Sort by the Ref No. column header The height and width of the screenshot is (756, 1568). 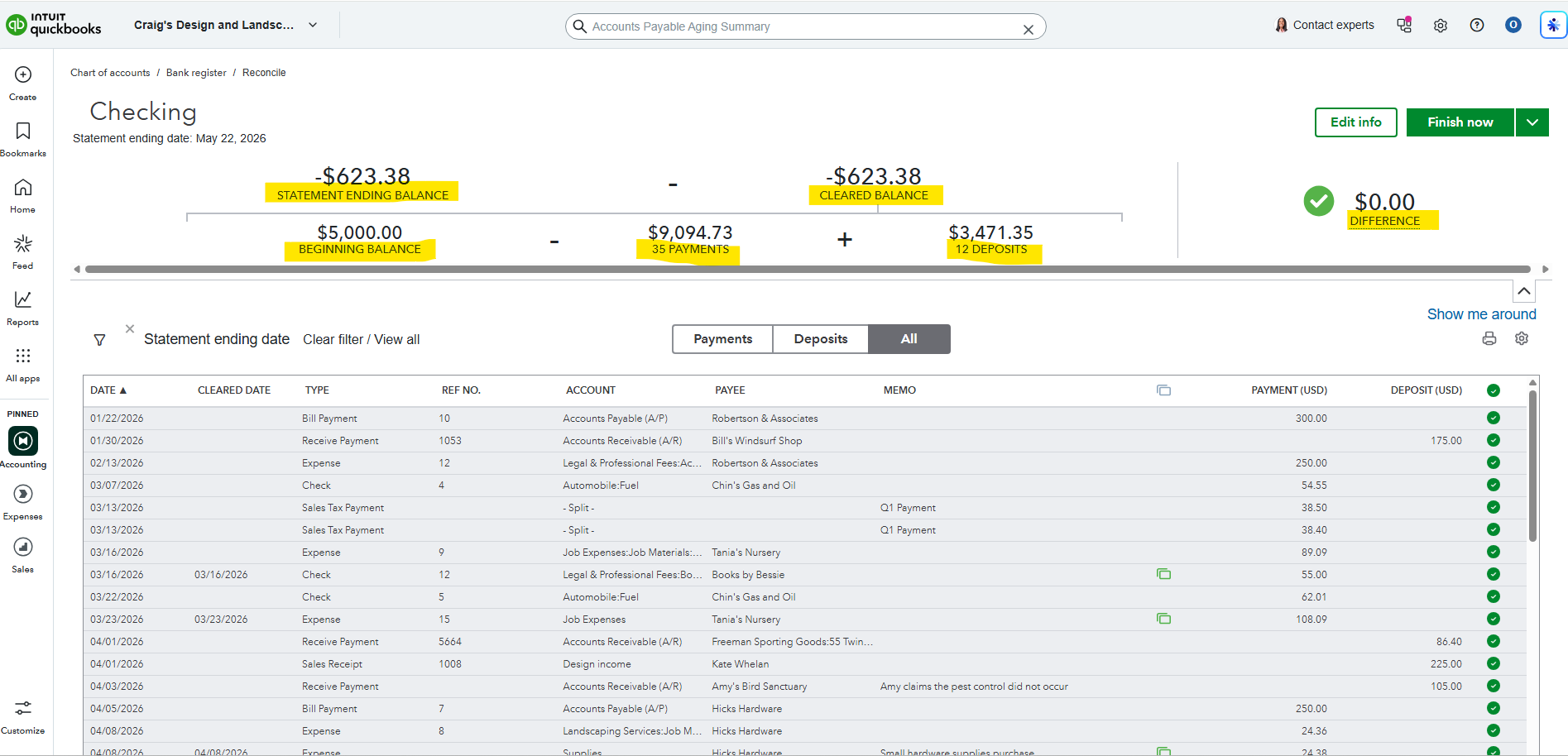[461, 390]
